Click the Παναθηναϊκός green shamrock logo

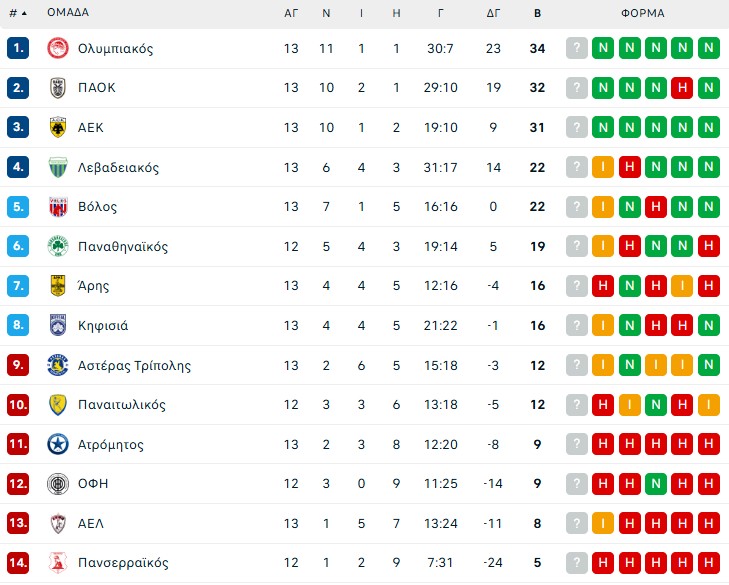57,246
